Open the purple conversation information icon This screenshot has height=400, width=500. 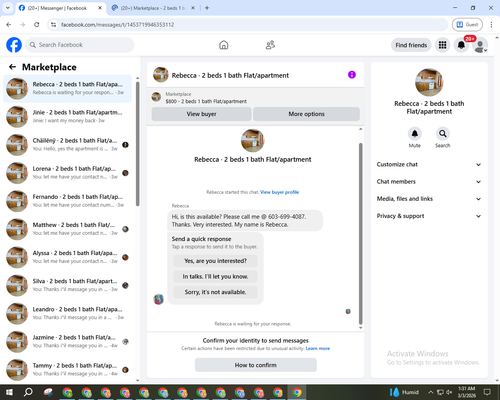pyautogui.click(x=352, y=75)
